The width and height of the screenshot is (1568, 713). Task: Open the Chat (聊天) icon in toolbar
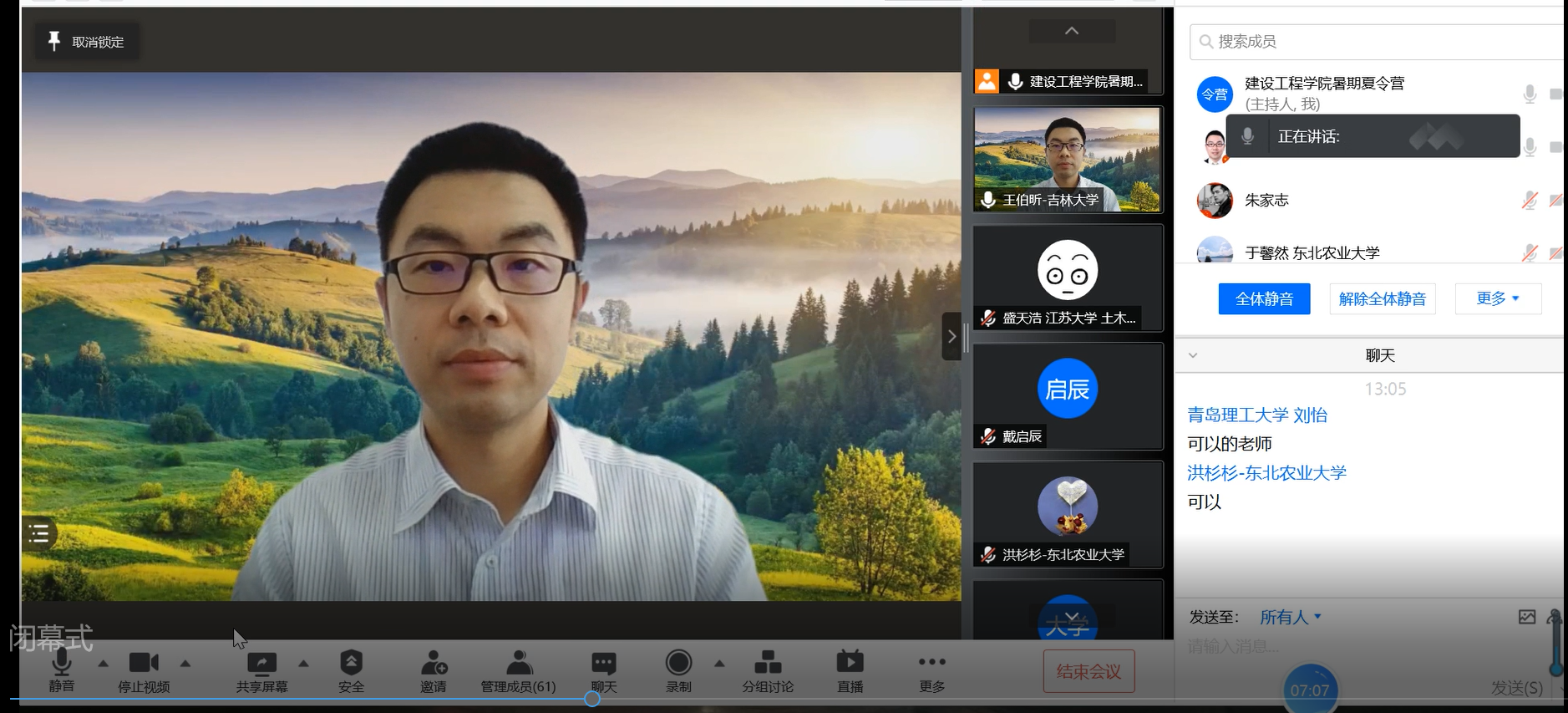[603, 664]
